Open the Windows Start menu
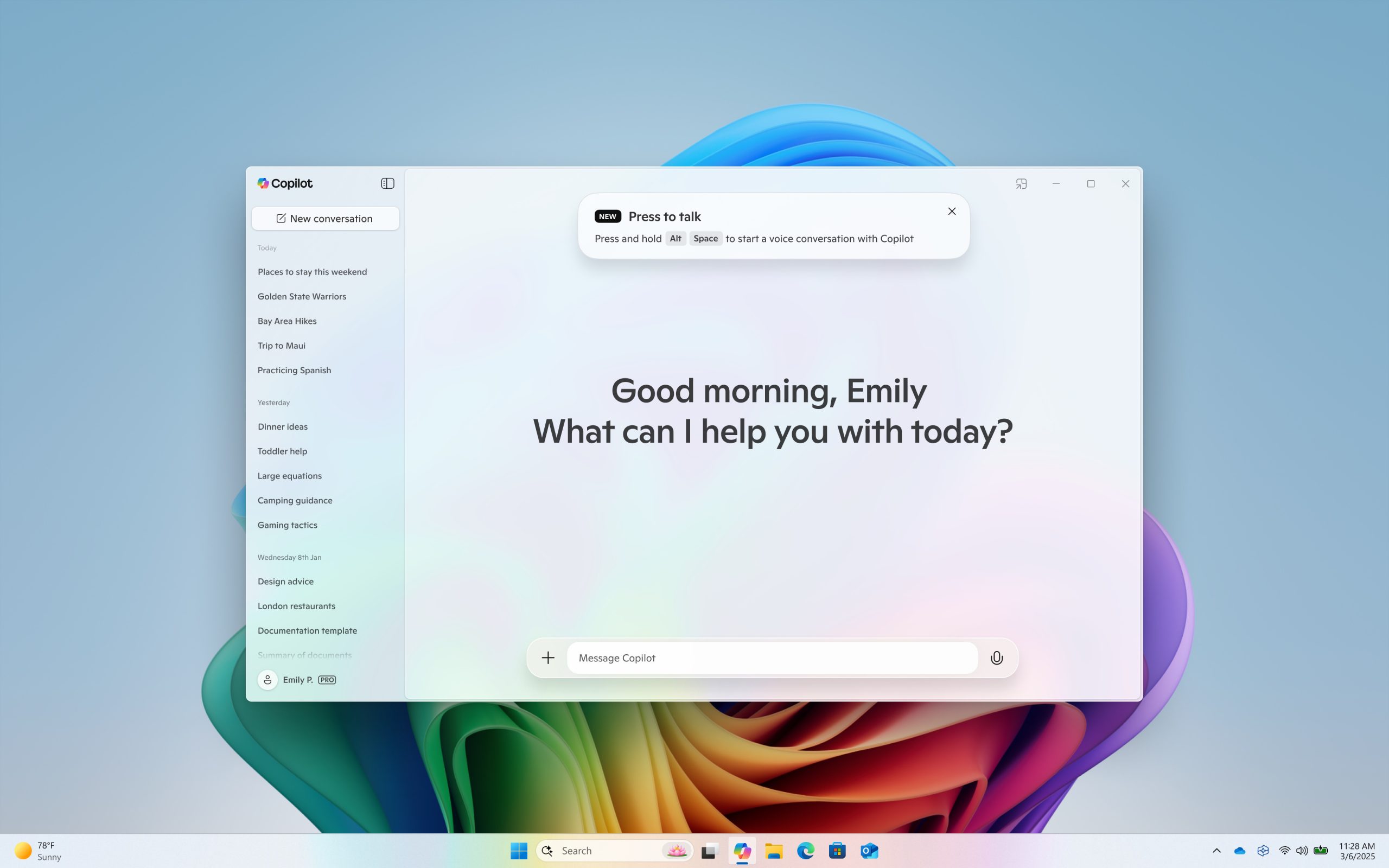Viewport: 1389px width, 868px height. pyautogui.click(x=519, y=851)
